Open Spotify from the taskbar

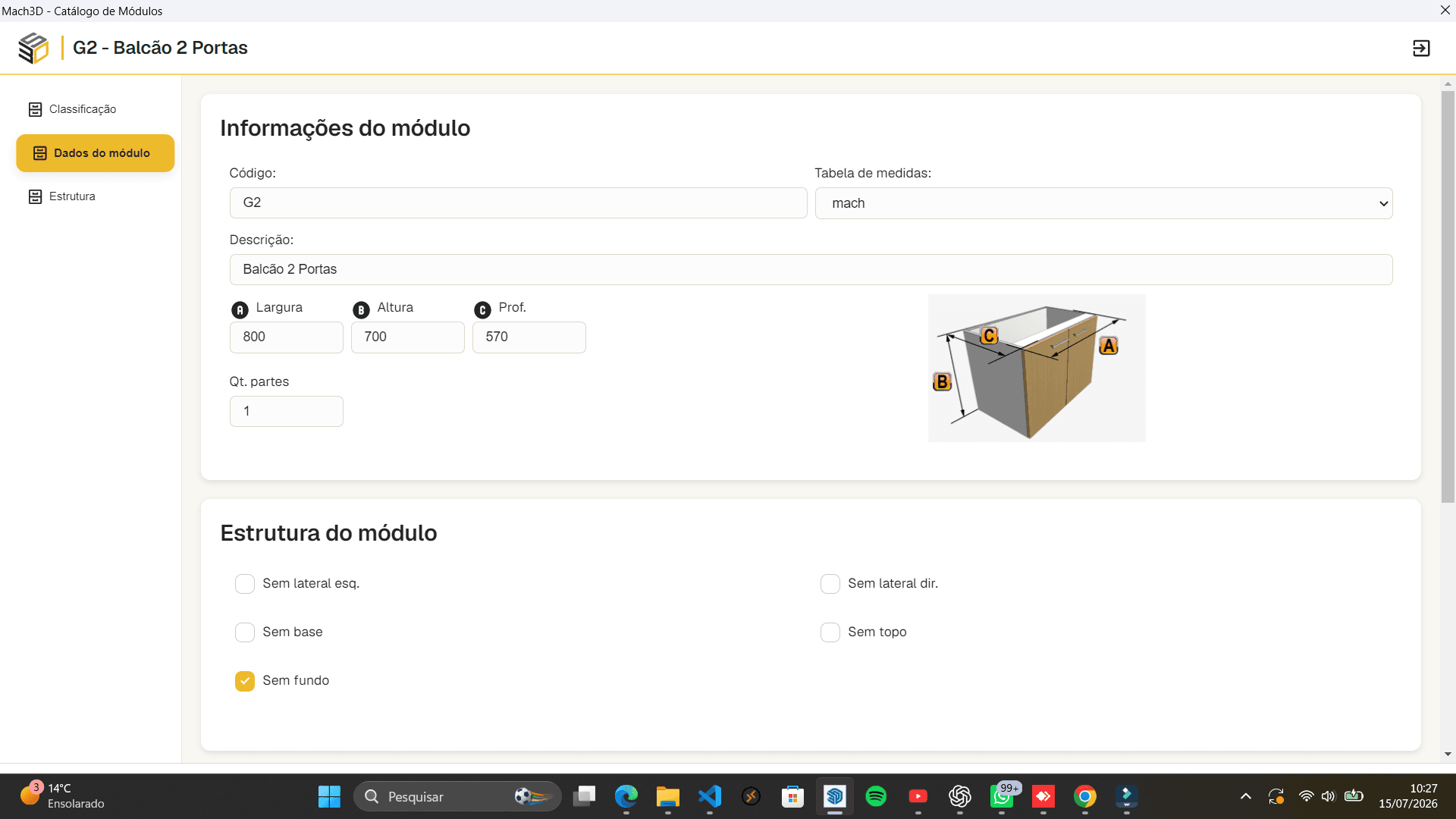(x=876, y=797)
